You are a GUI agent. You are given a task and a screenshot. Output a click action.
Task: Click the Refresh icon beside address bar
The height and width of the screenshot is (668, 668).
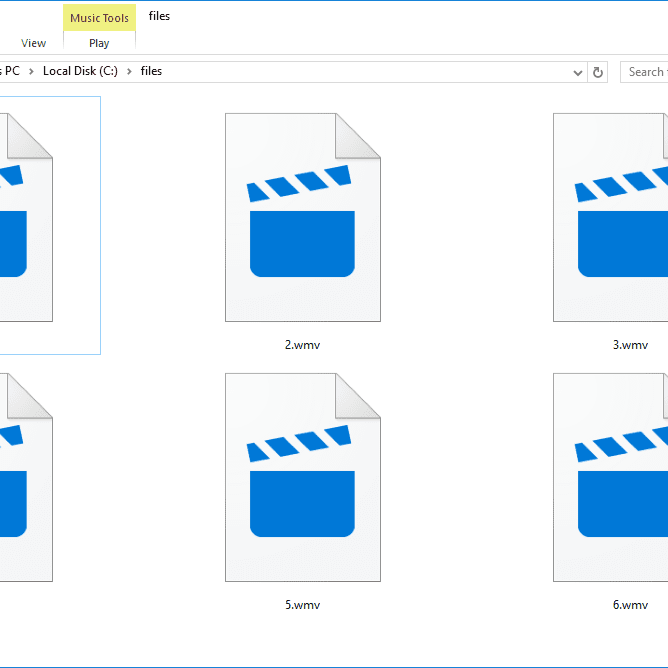click(598, 72)
